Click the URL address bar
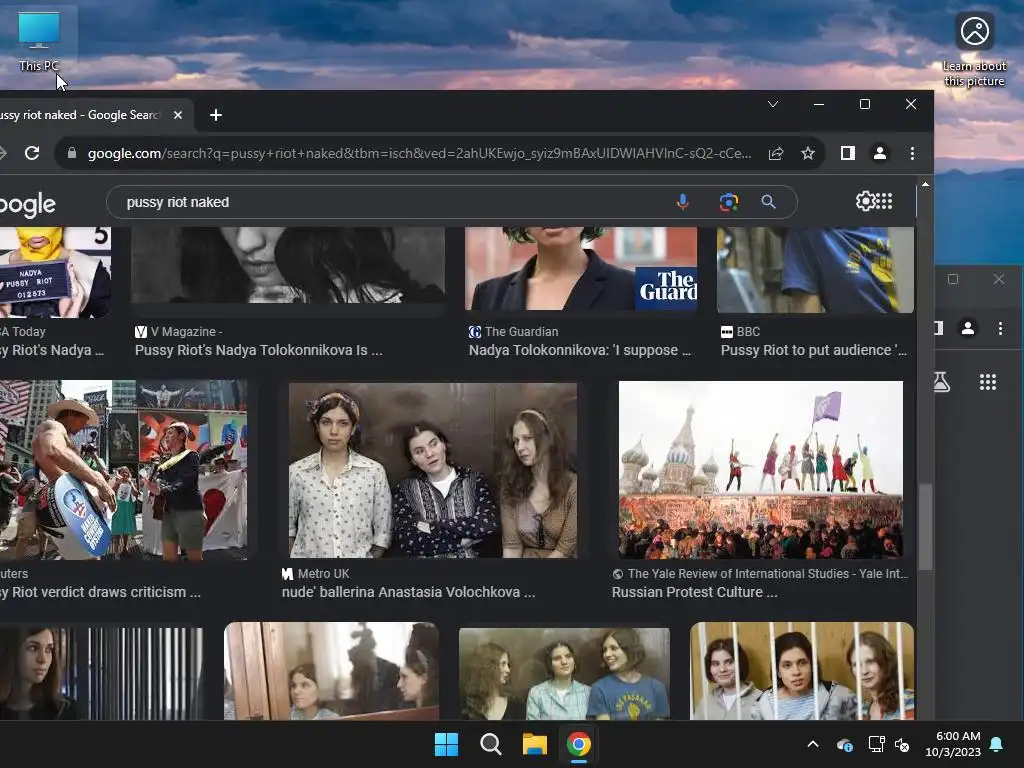Viewport: 1024px width, 768px height. click(x=419, y=153)
